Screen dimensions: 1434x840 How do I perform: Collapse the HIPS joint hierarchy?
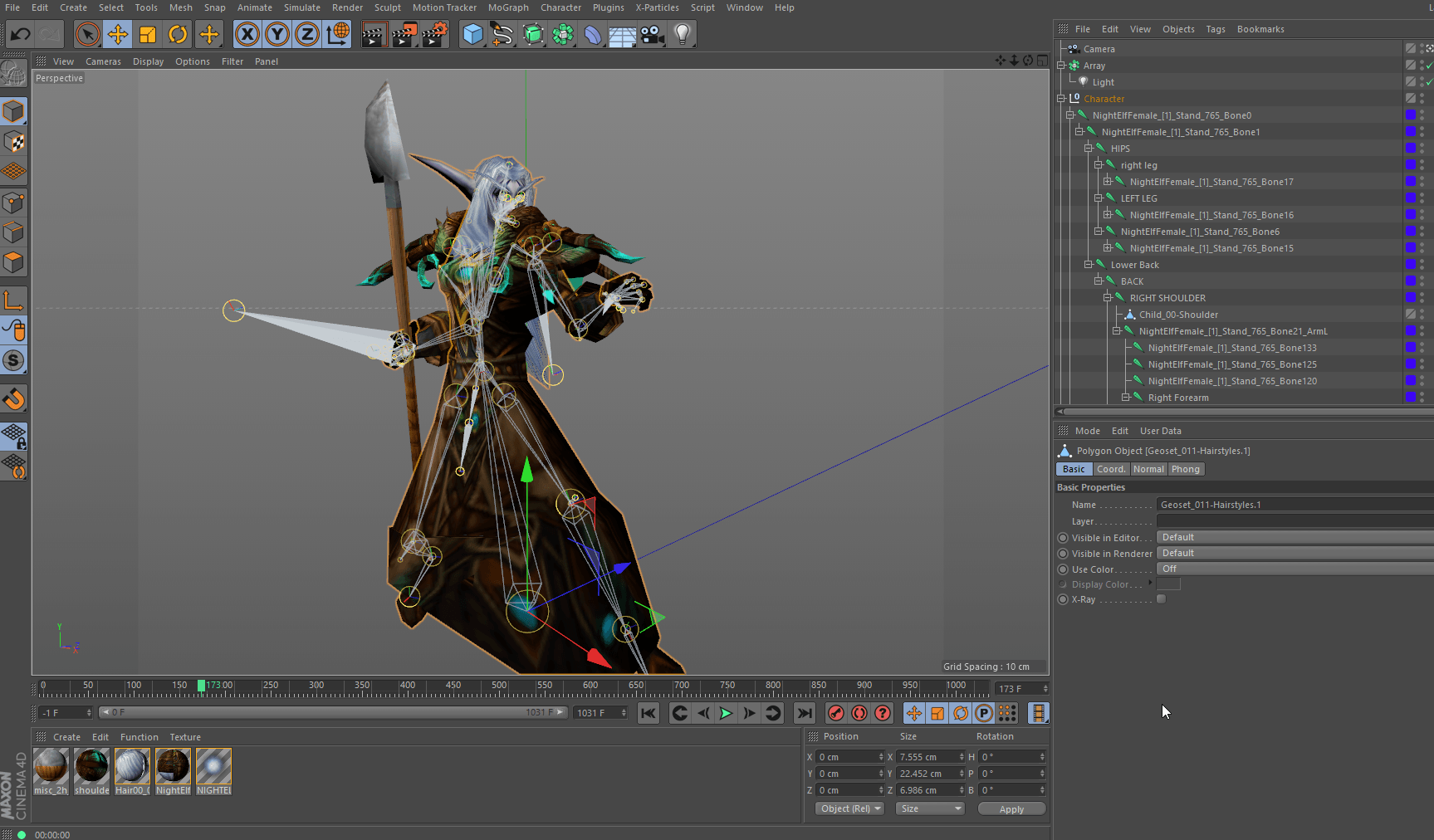coord(1089,149)
